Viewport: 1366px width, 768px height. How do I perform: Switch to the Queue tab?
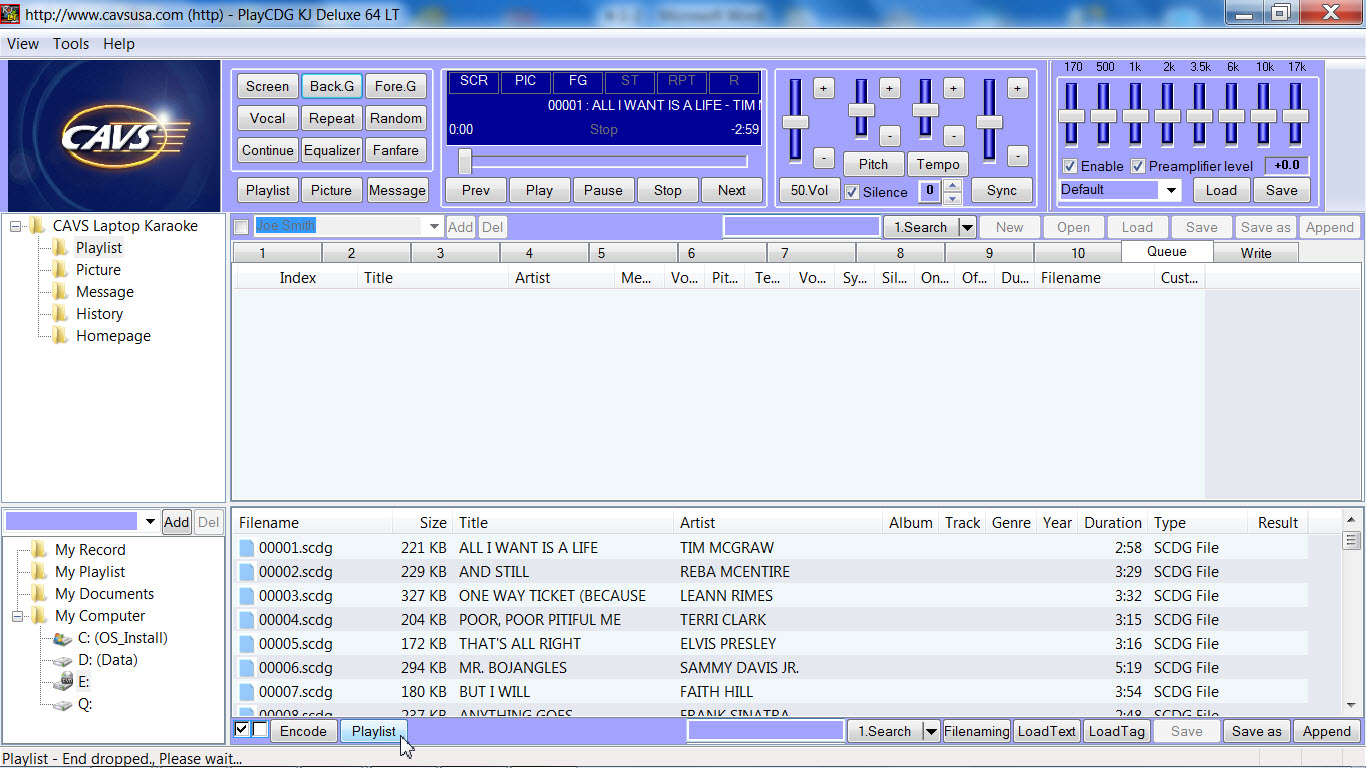coord(1167,252)
